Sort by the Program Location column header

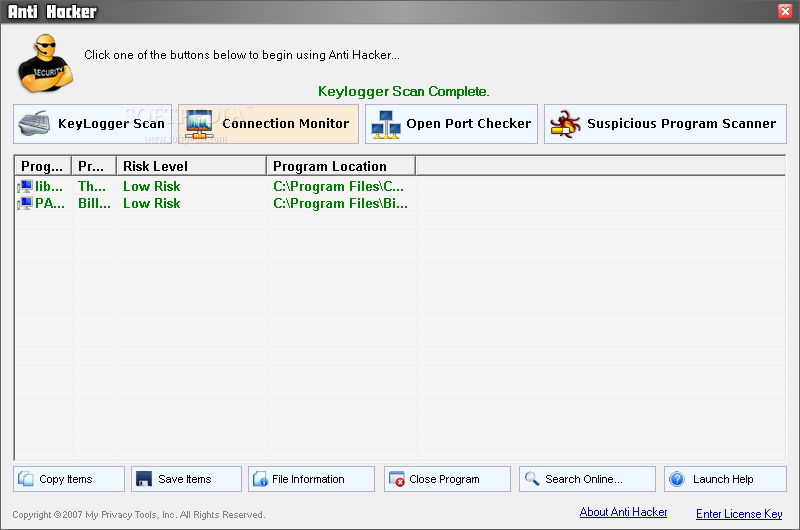tap(341, 166)
